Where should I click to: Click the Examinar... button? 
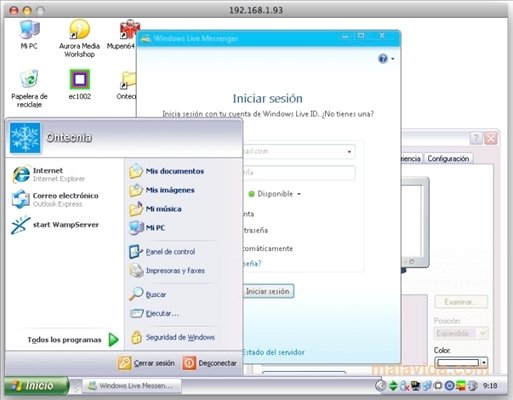click(461, 302)
